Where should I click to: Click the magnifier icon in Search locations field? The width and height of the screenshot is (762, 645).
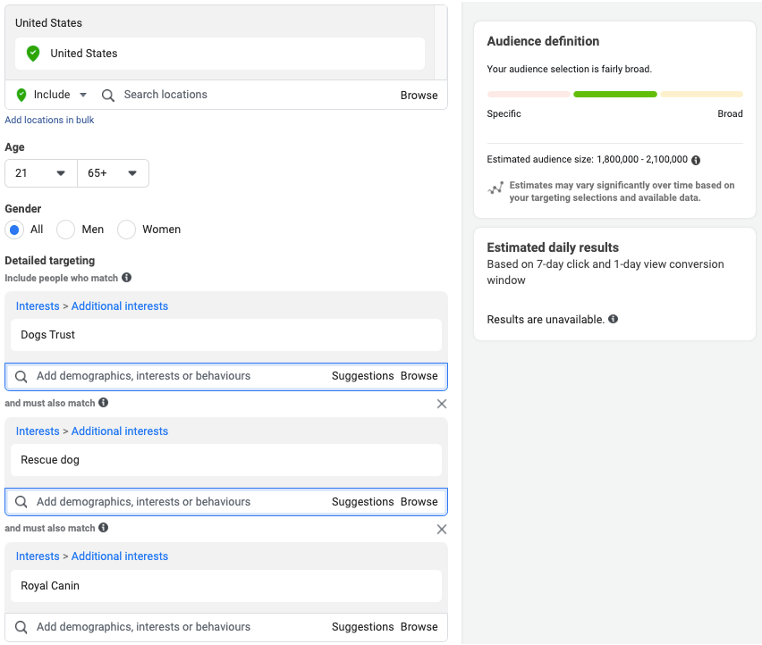pyautogui.click(x=108, y=95)
